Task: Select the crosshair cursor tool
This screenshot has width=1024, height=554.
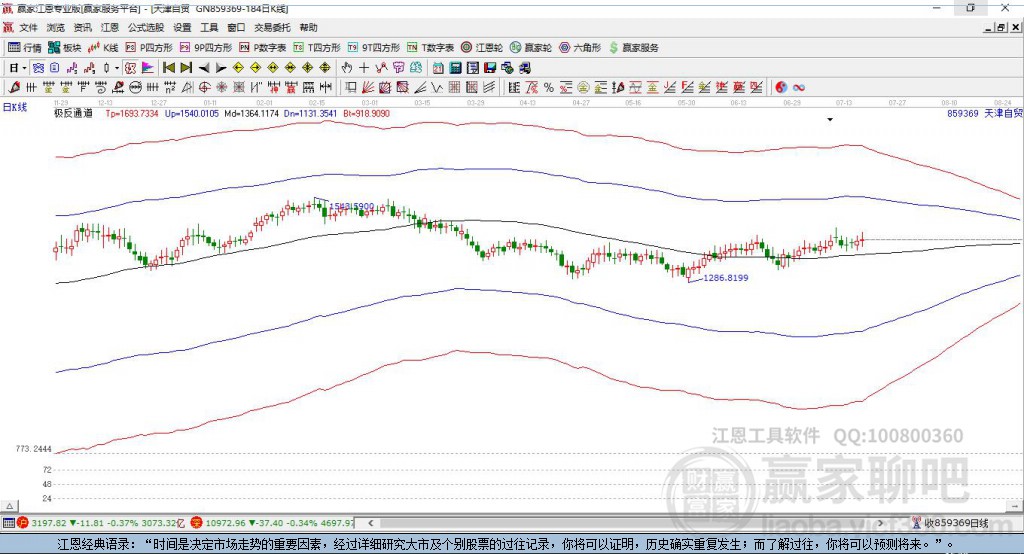Action: (364, 68)
